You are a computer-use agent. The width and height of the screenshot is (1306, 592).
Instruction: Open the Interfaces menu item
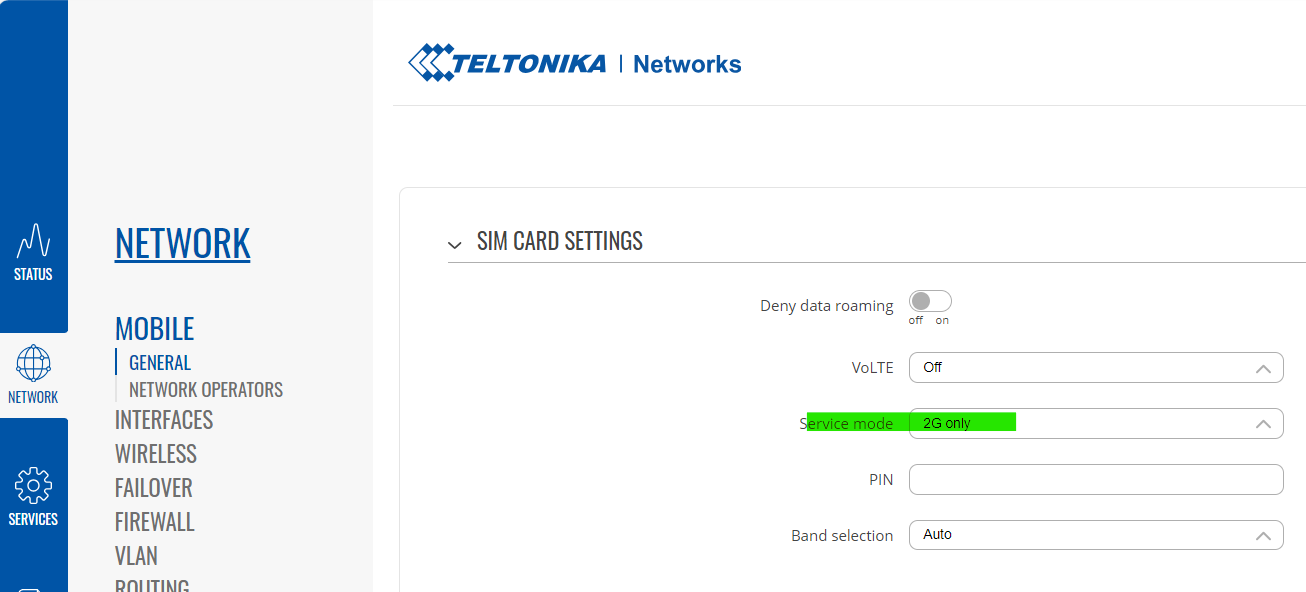[164, 419]
